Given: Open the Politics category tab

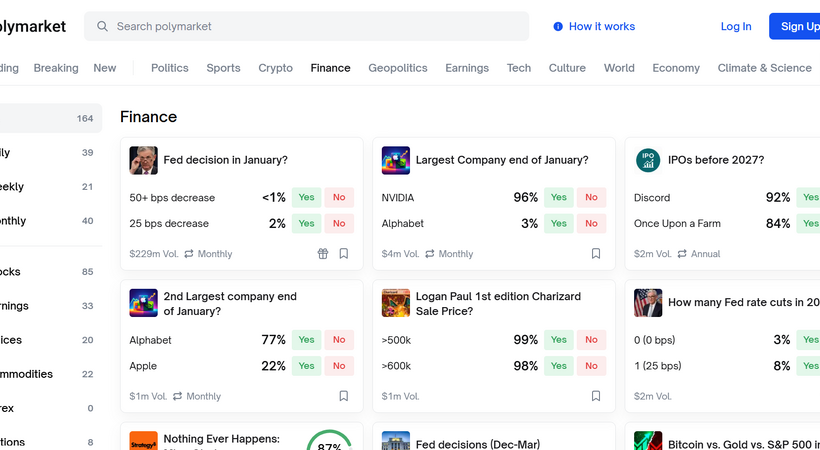Looking at the screenshot, I should (x=169, y=68).
